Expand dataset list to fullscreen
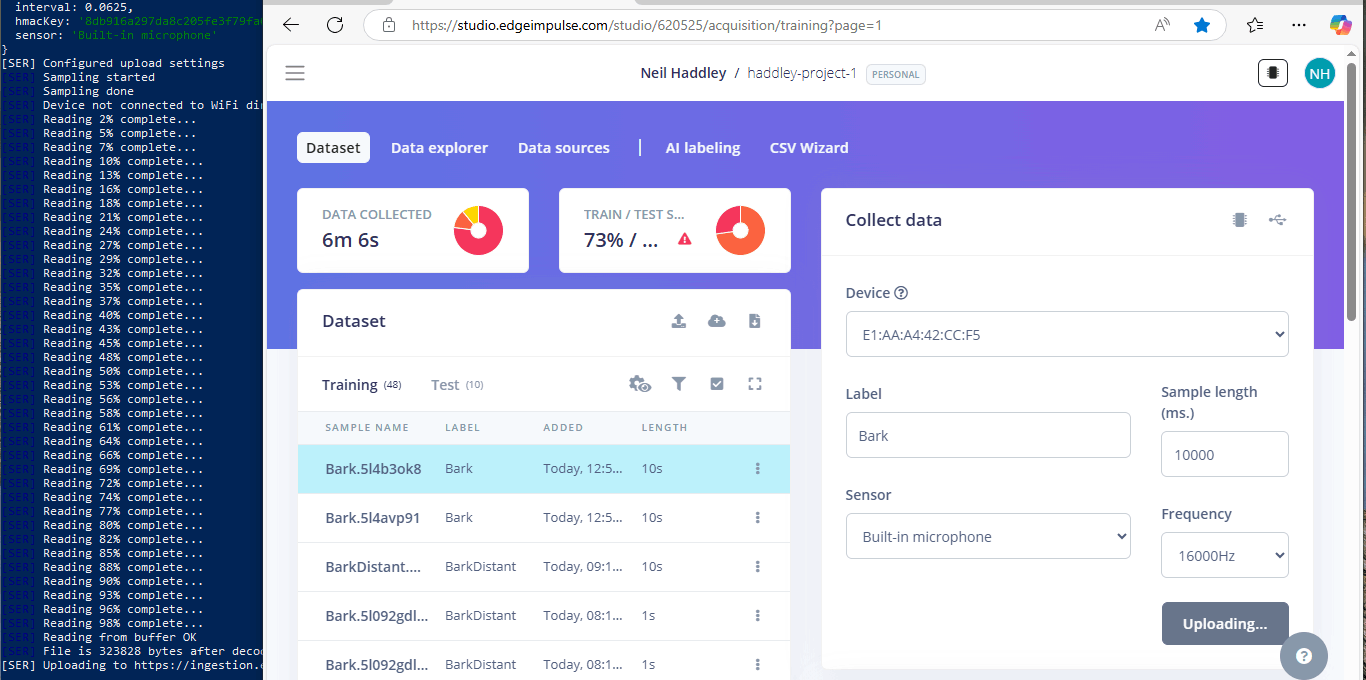The width and height of the screenshot is (1366, 680). tap(755, 384)
